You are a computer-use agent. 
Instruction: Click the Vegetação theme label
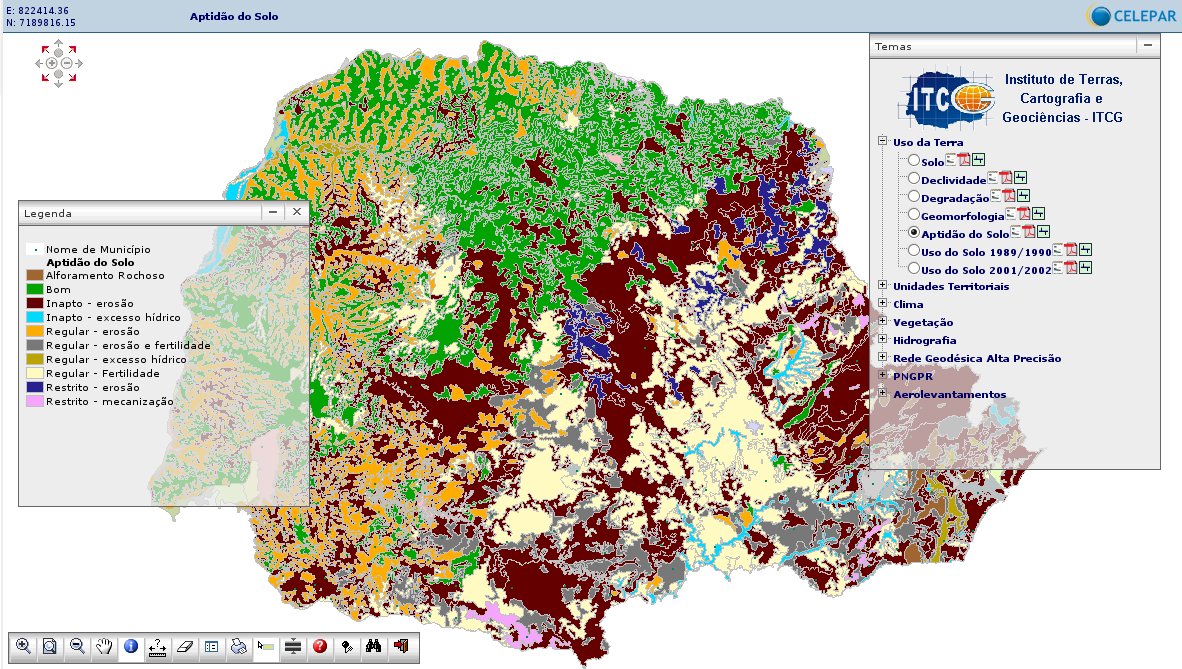[x=922, y=323]
